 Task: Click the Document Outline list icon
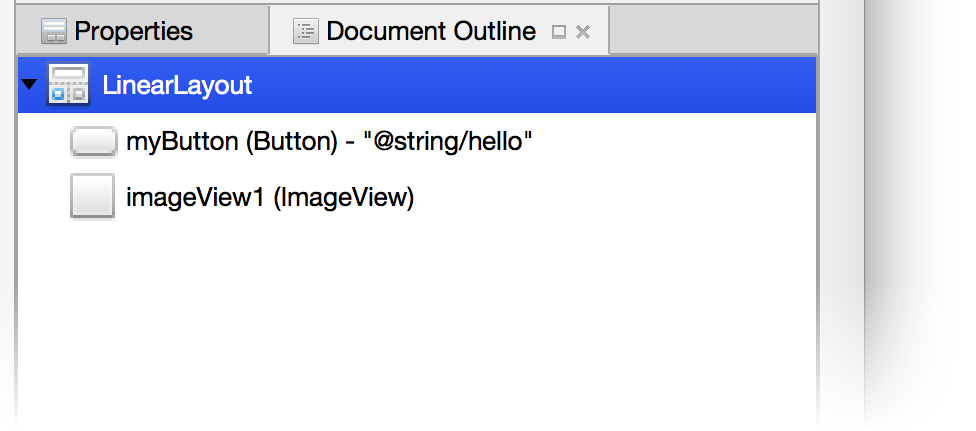[306, 31]
